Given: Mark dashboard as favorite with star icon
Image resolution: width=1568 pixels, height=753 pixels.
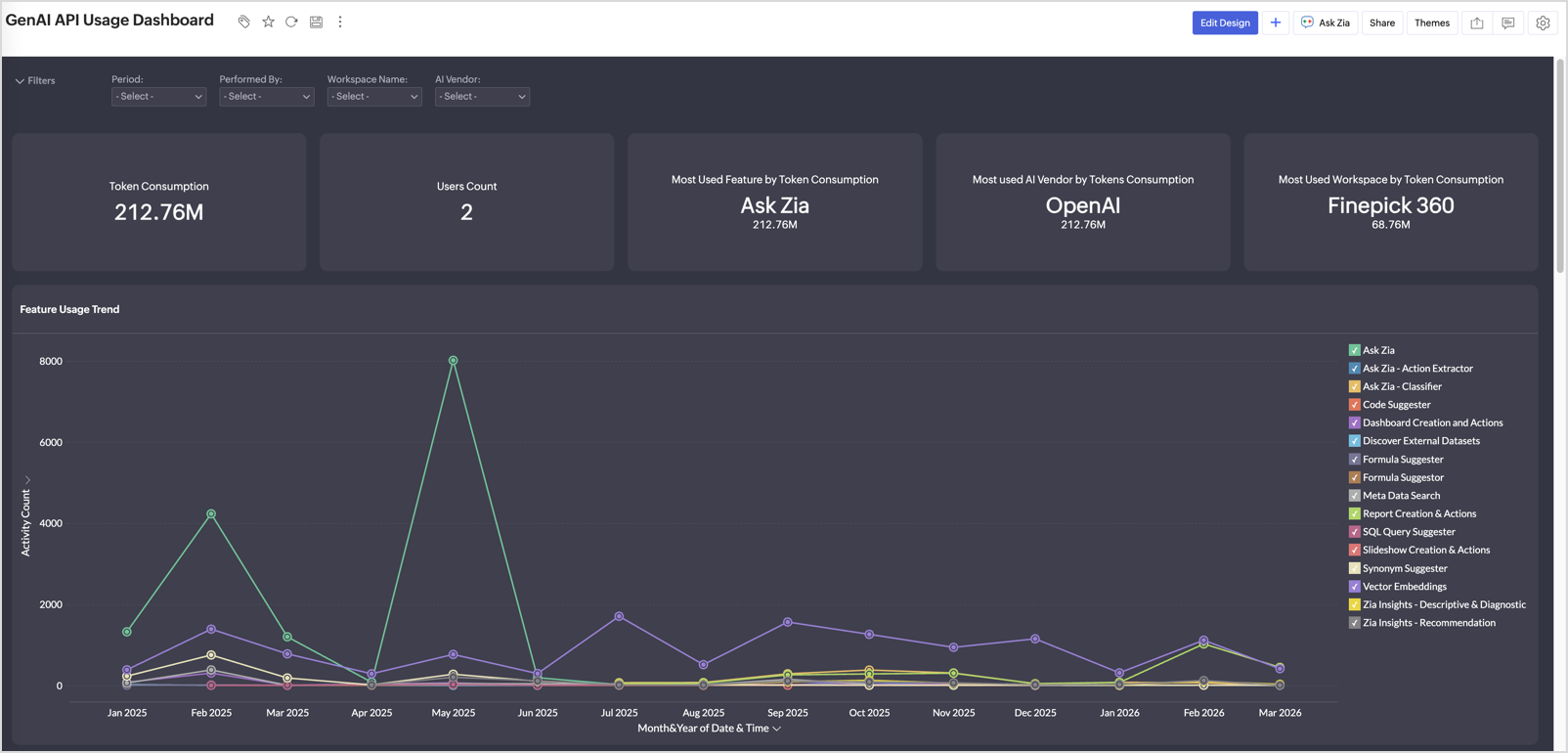Looking at the screenshot, I should coord(268,22).
